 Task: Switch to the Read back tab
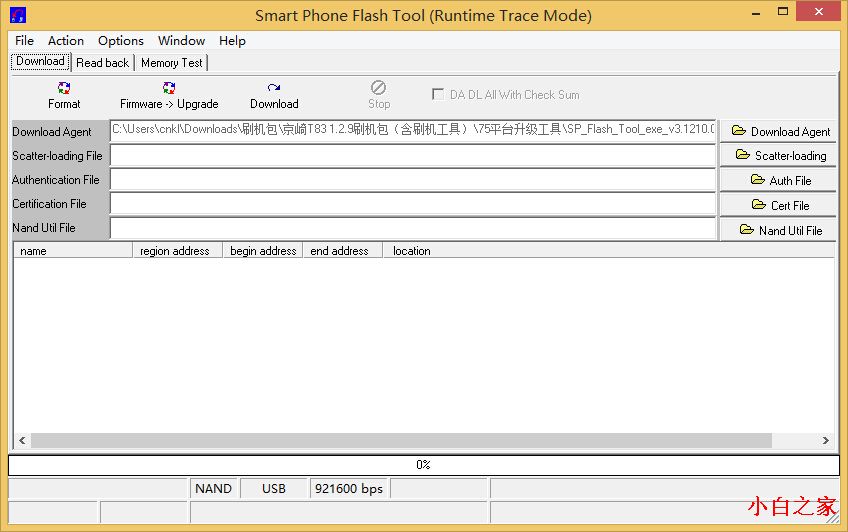pyautogui.click(x=103, y=63)
